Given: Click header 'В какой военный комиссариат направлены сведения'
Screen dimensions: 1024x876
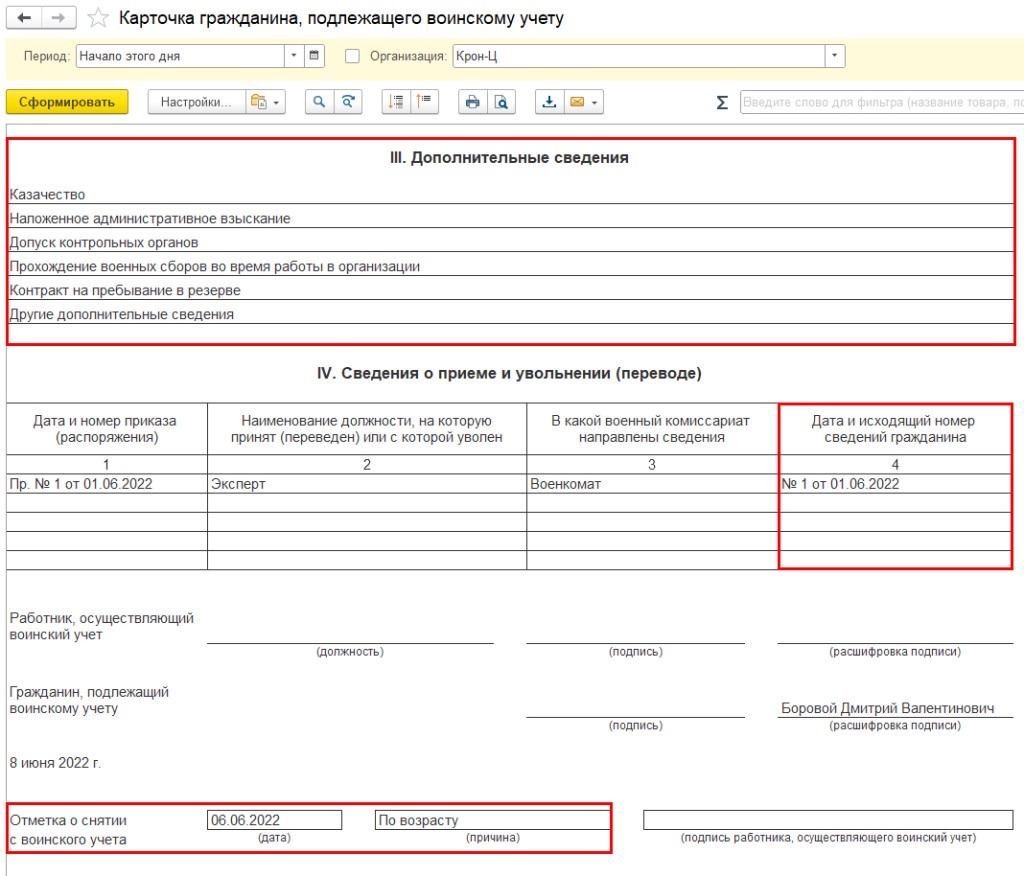Looking at the screenshot, I should [x=652, y=429].
